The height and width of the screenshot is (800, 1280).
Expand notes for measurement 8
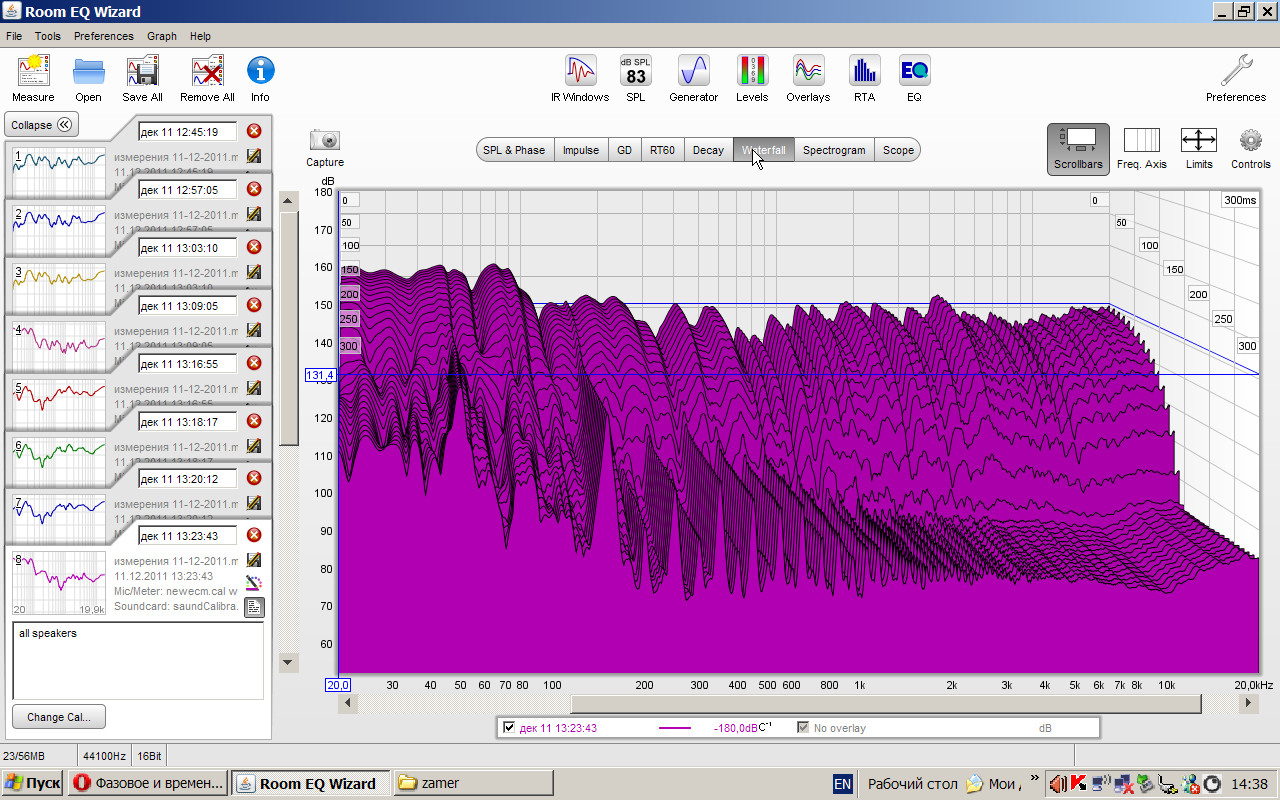(x=254, y=607)
